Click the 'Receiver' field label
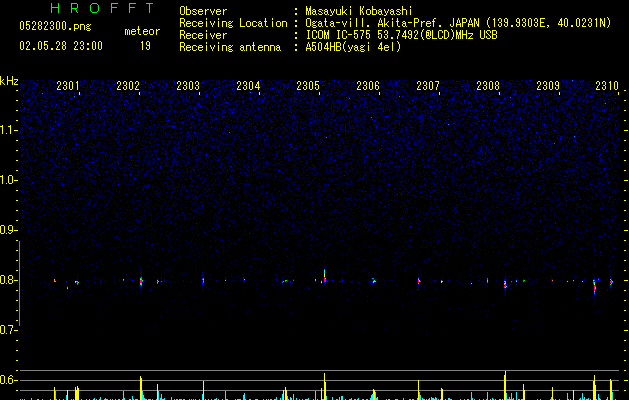 tap(203, 35)
